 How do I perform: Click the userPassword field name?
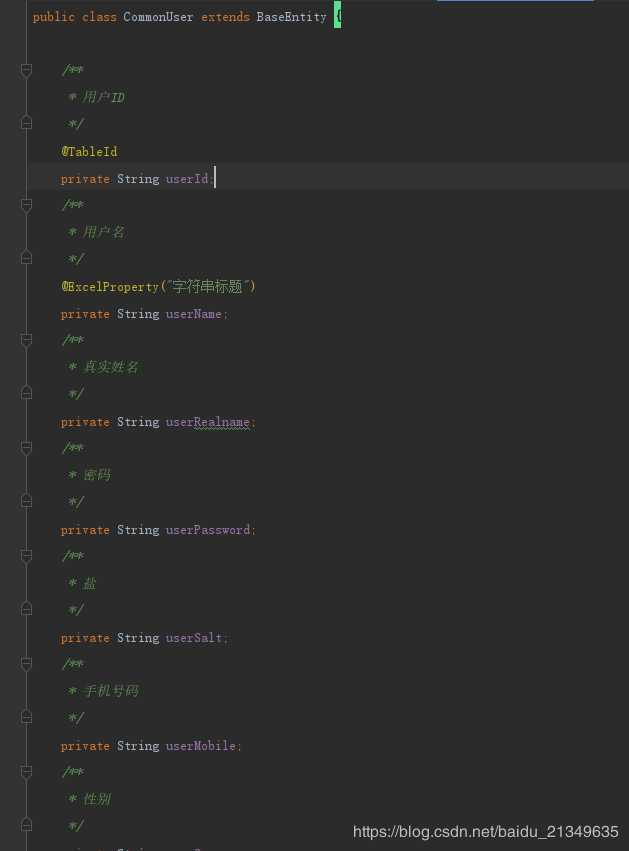pyautogui.click(x=208, y=530)
